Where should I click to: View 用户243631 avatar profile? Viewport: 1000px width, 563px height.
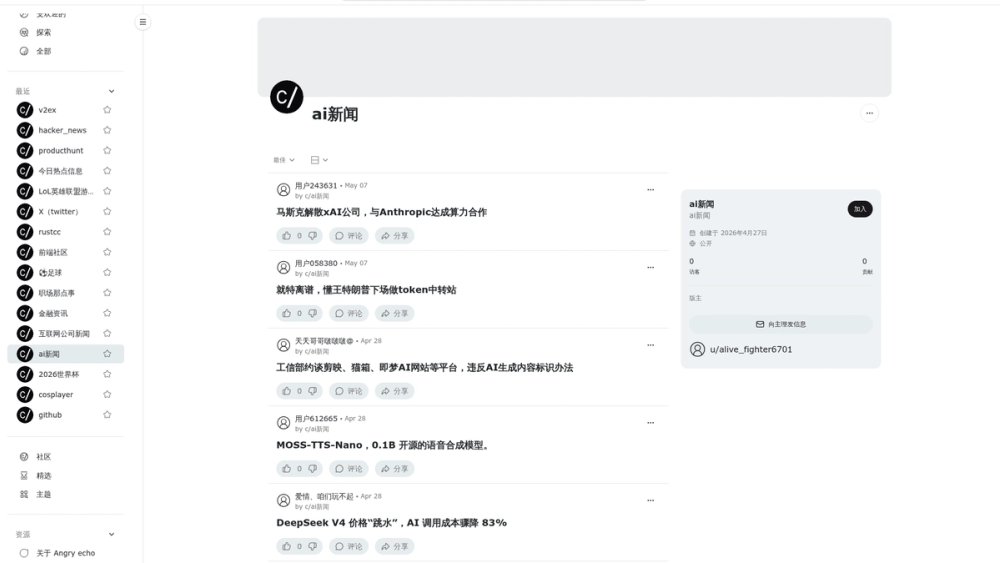pos(283,190)
